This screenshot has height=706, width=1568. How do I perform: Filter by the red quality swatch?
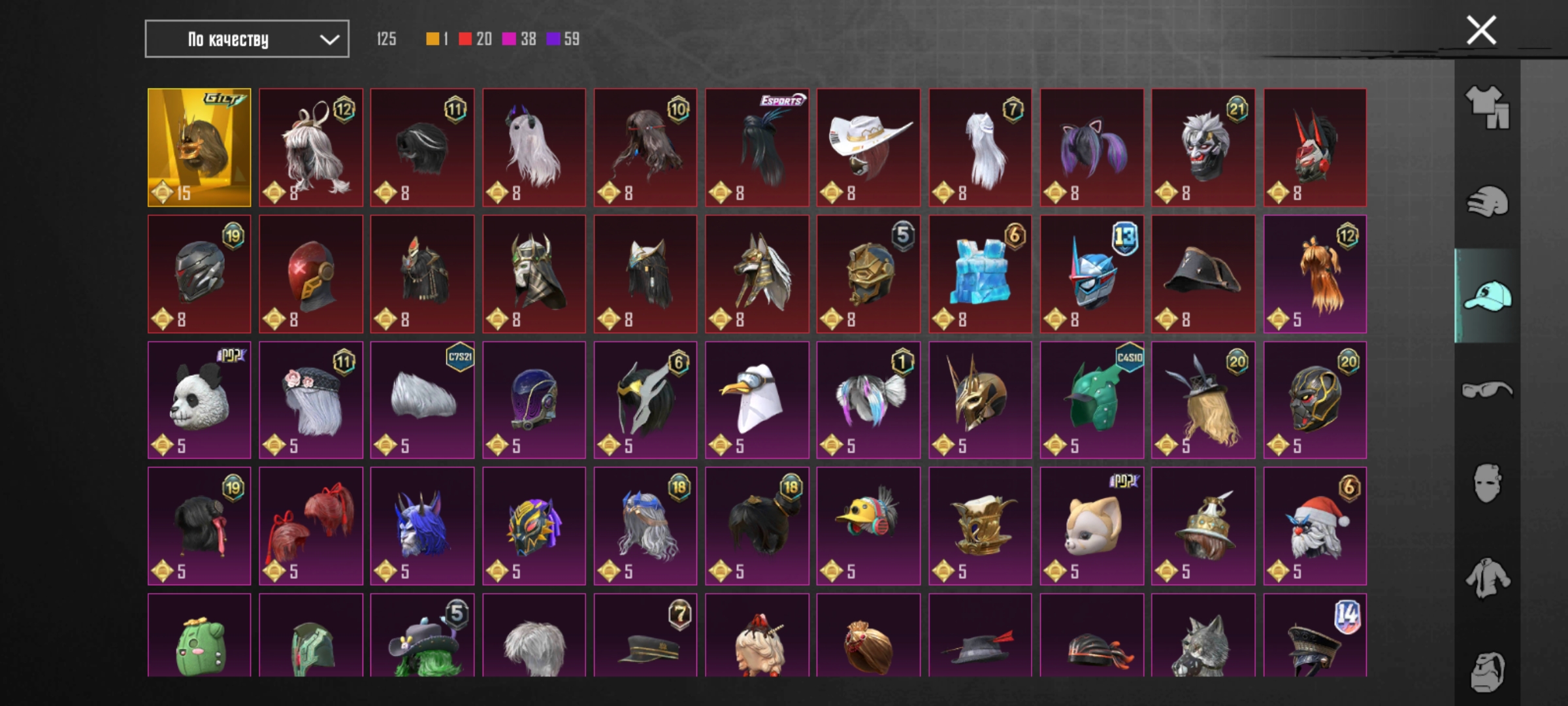pyautogui.click(x=465, y=39)
